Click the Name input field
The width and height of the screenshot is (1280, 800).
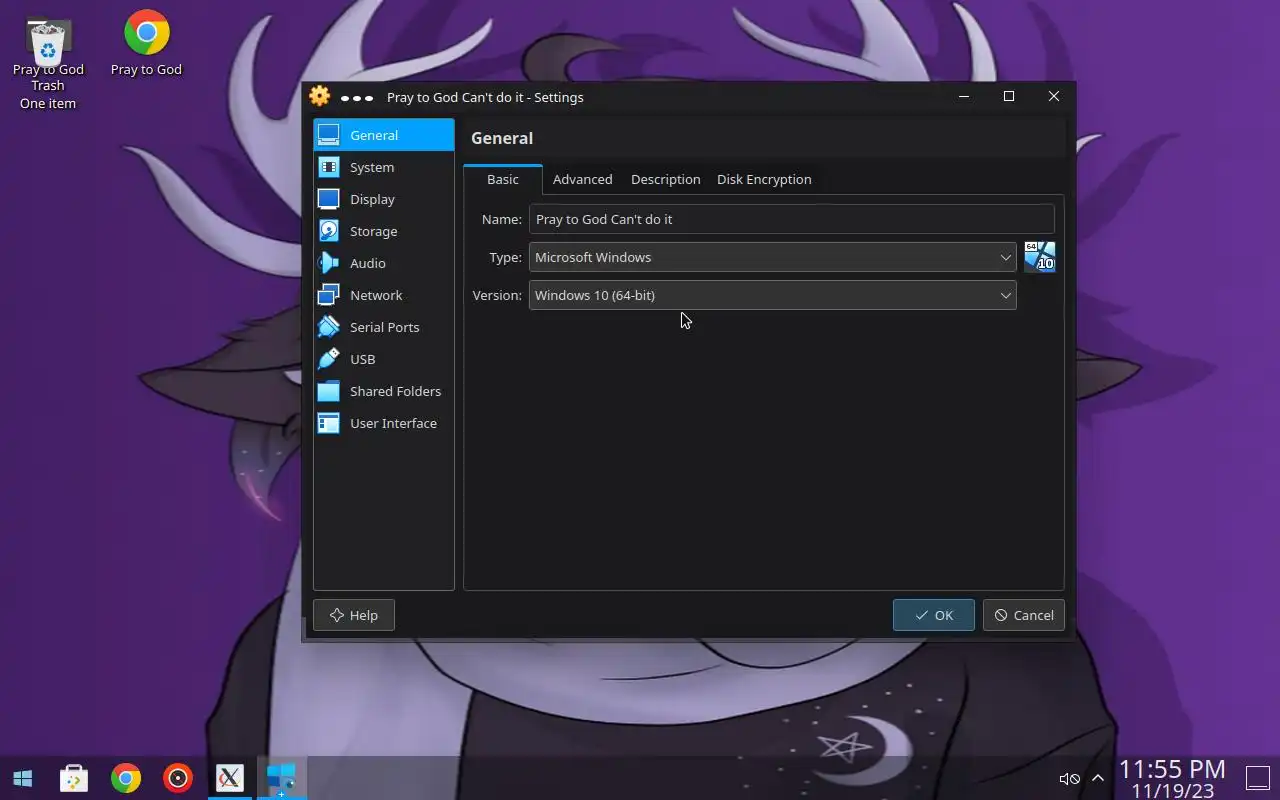click(x=791, y=219)
